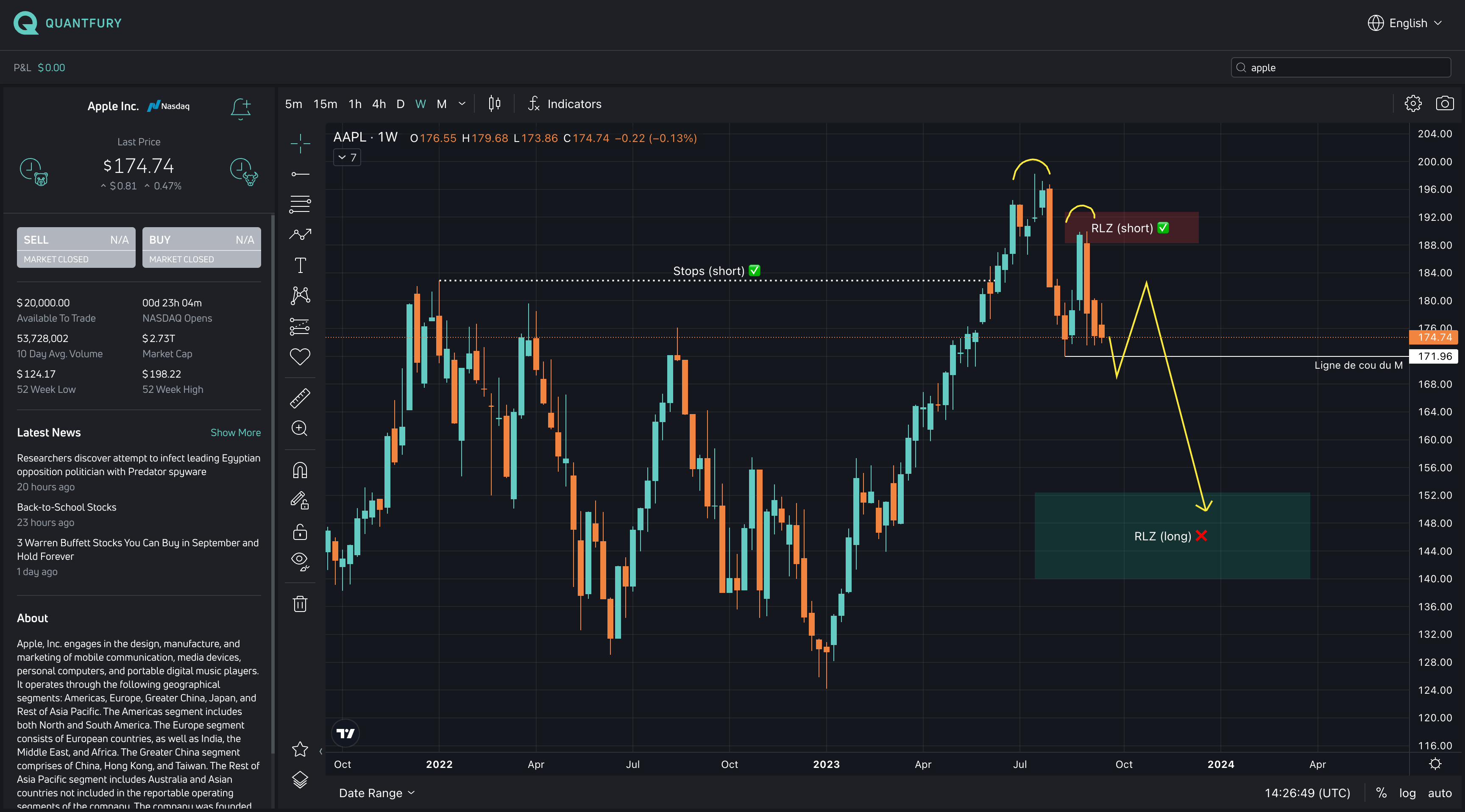This screenshot has width=1465, height=812.
Task: Click the Ligne de cou du M label
Action: tap(1358, 365)
